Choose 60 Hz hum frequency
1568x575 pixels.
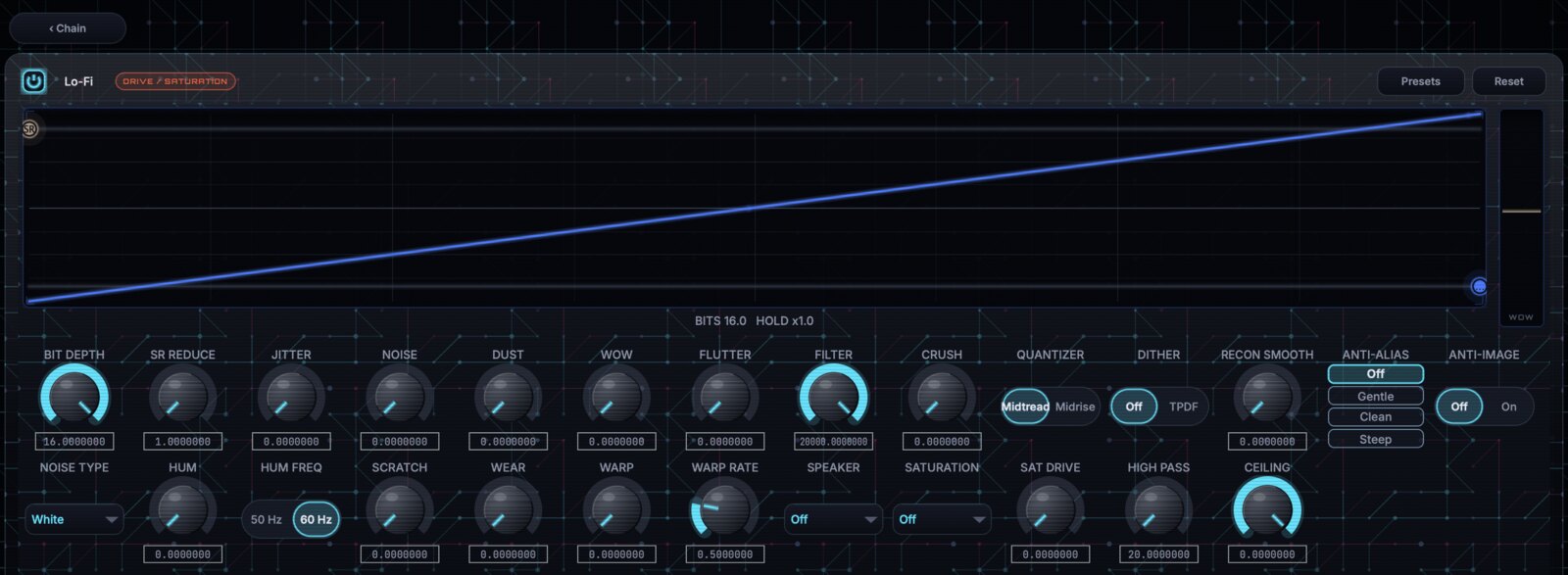[316, 519]
